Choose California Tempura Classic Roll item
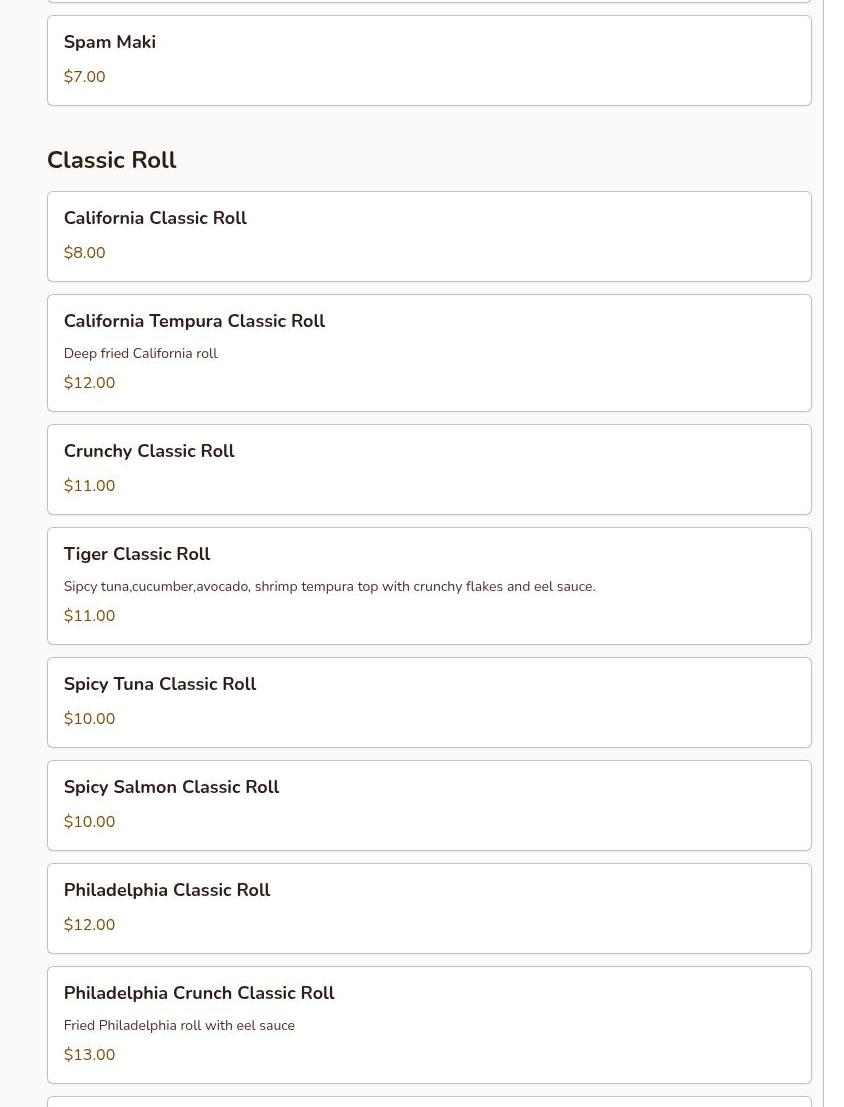 pyautogui.click(x=429, y=353)
